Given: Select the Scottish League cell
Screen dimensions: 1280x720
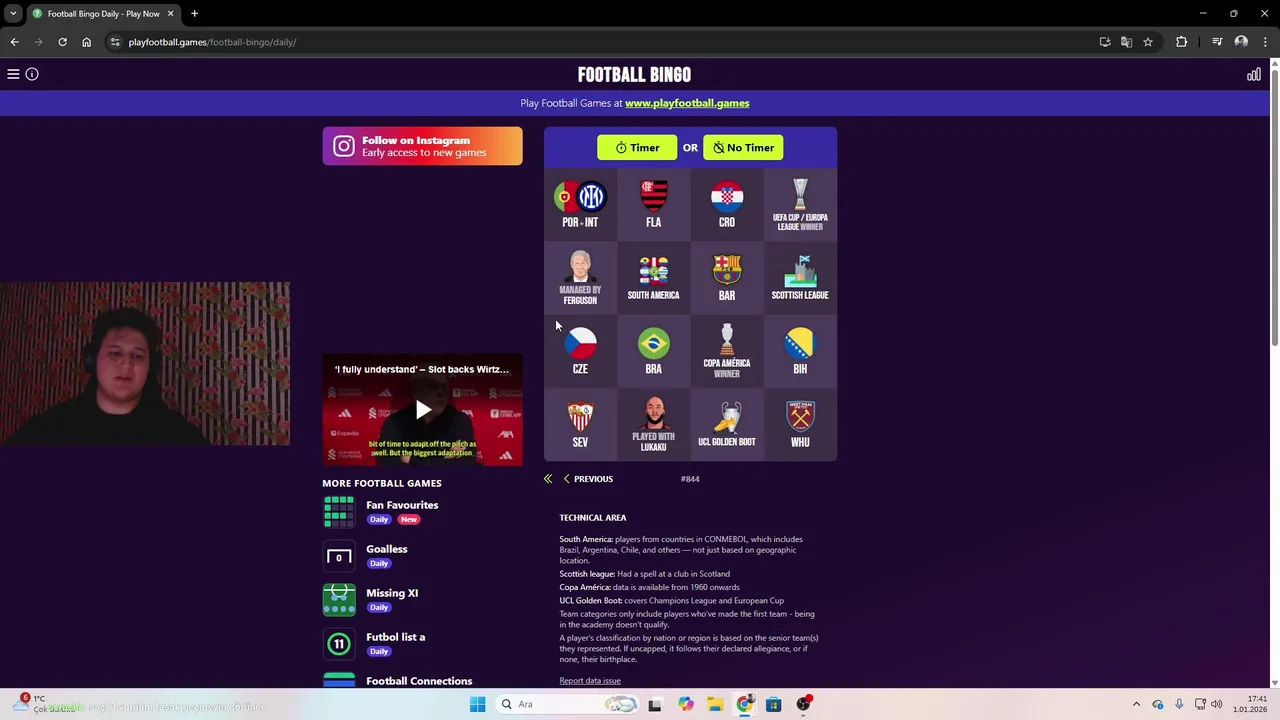Looking at the screenshot, I should pyautogui.click(x=800, y=277).
